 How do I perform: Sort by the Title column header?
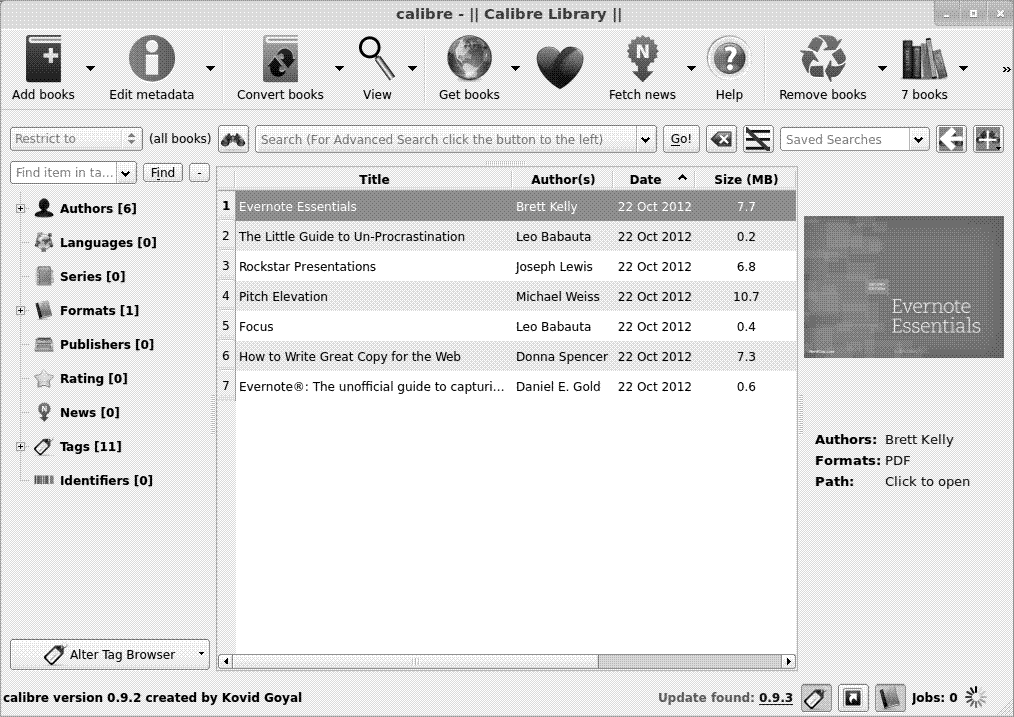click(x=374, y=179)
